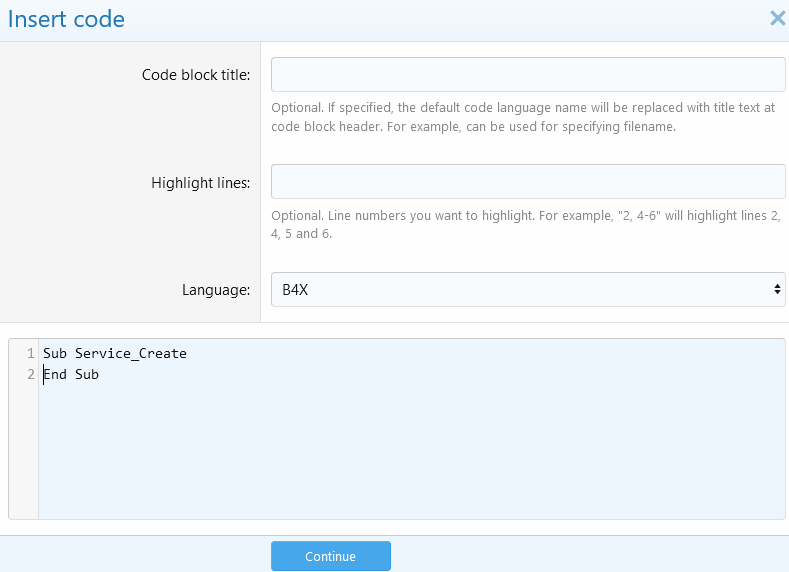Screen dimensions: 789x572
Task: Click empty area below code in editor
Action: (x=400, y=450)
